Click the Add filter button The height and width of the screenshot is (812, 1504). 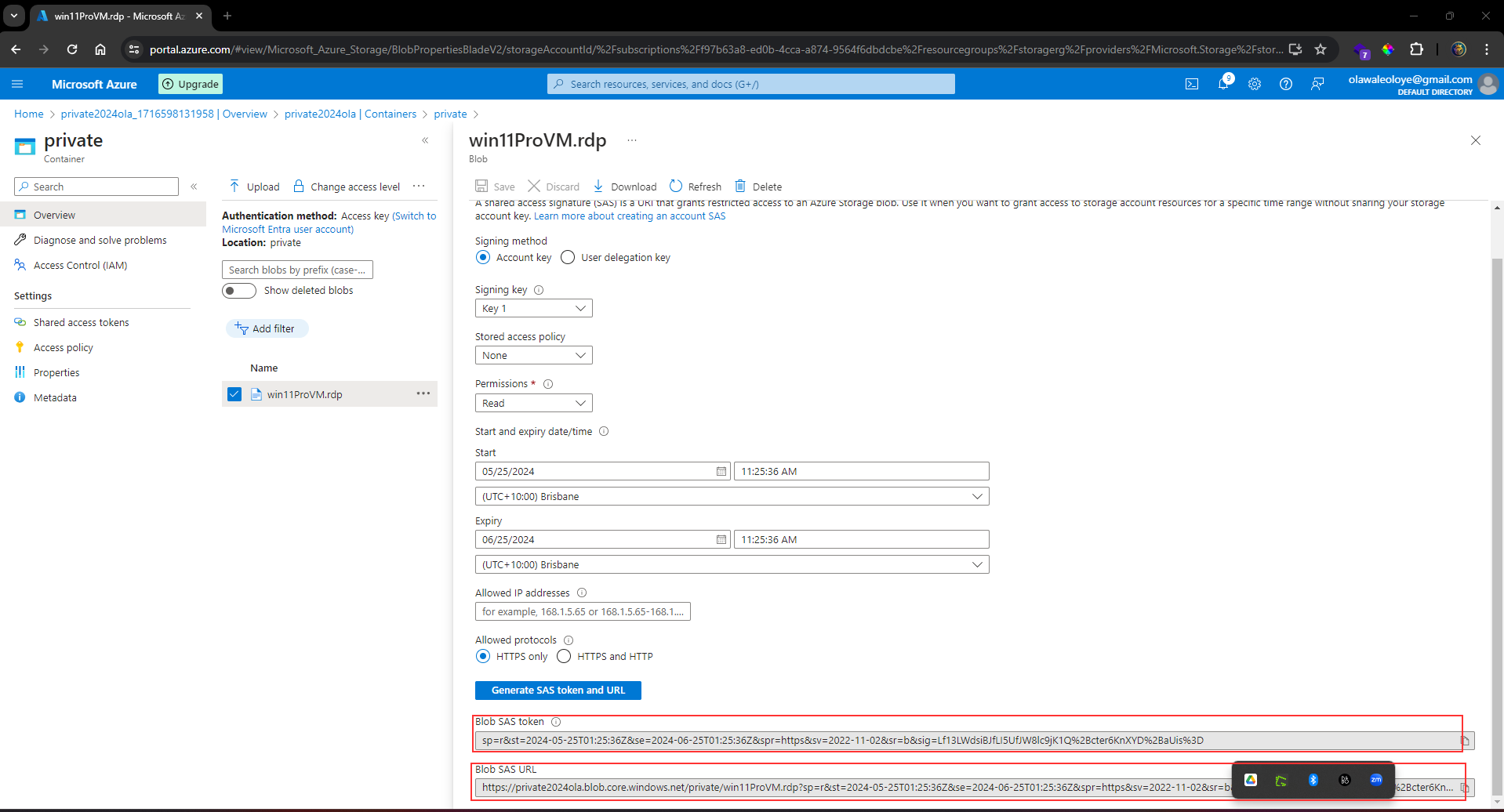click(x=267, y=329)
